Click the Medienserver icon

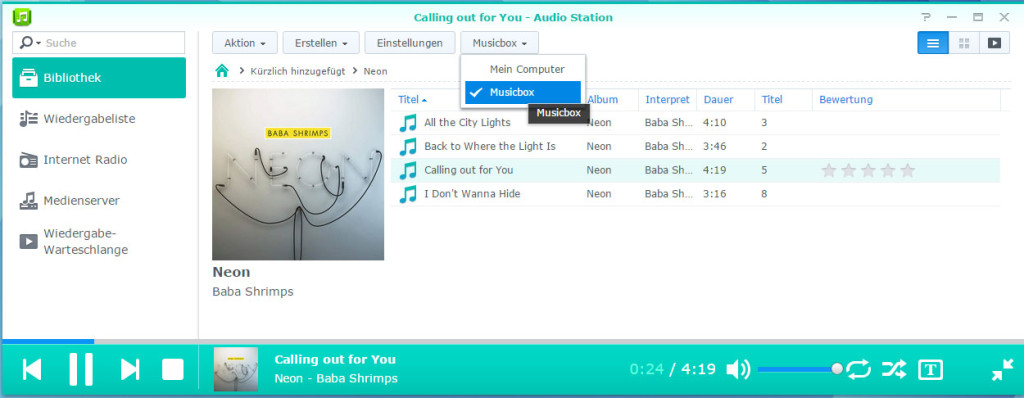coord(29,201)
